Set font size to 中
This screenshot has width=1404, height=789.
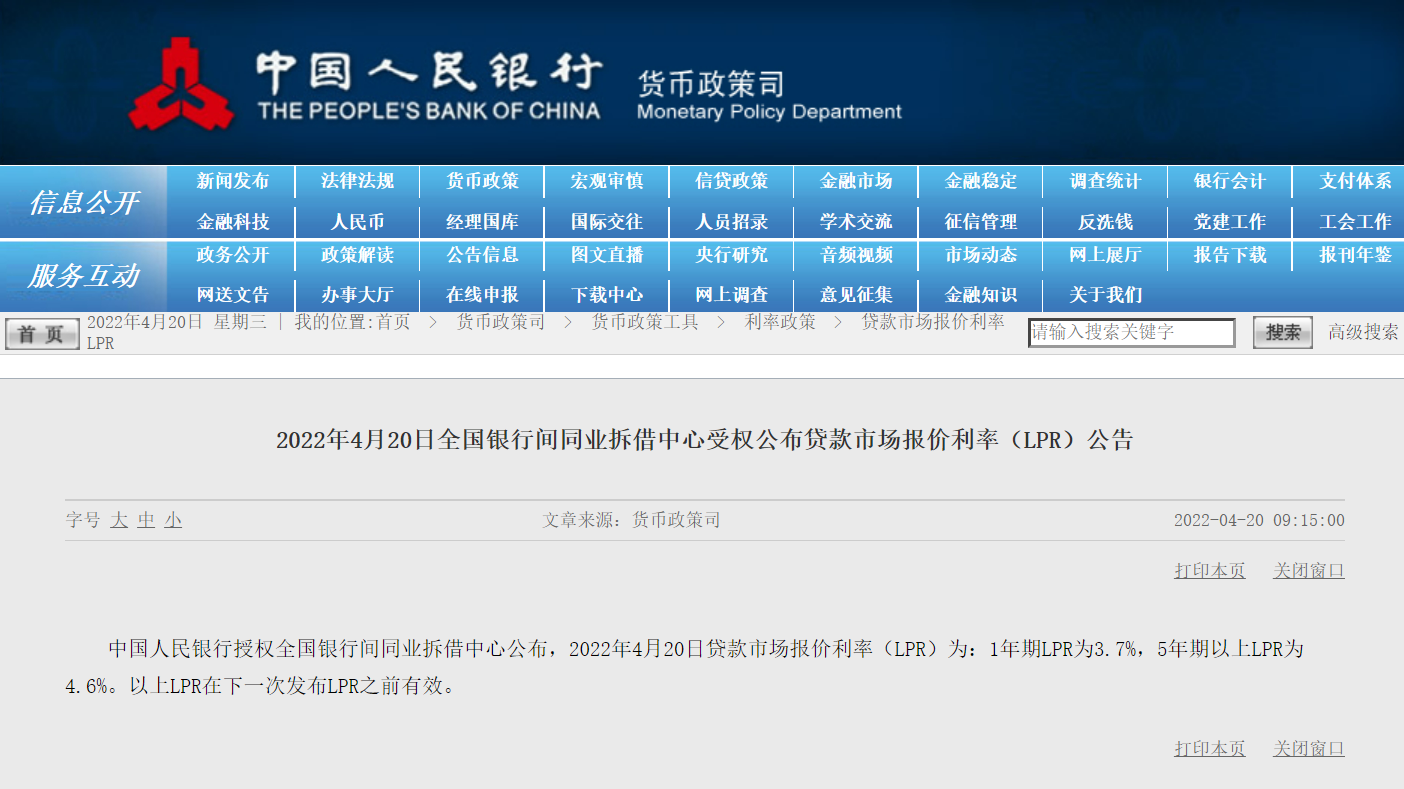[x=146, y=520]
